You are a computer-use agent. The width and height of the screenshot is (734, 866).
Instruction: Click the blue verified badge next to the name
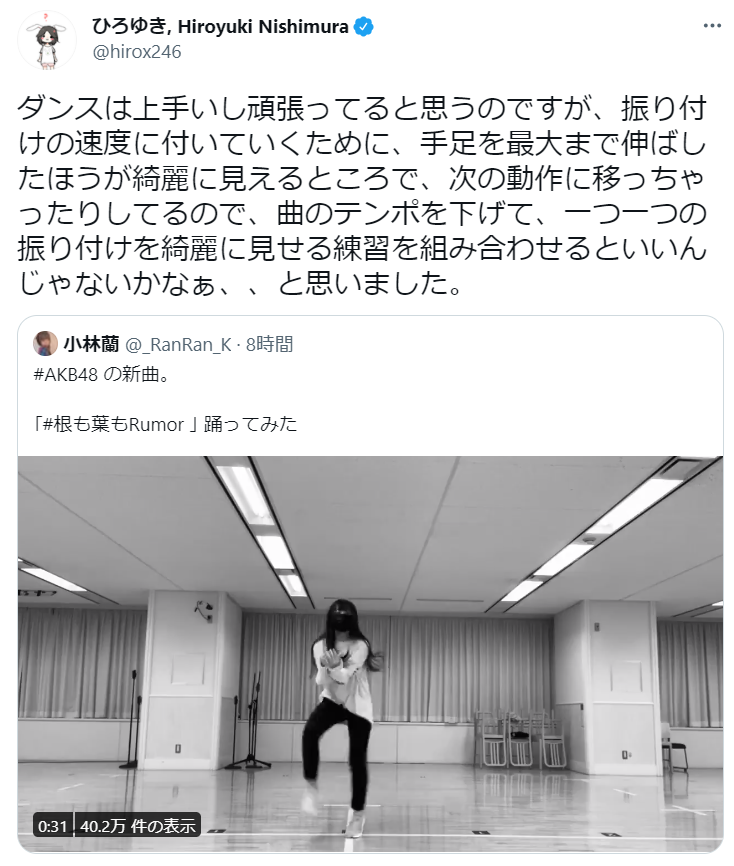[x=363, y=27]
